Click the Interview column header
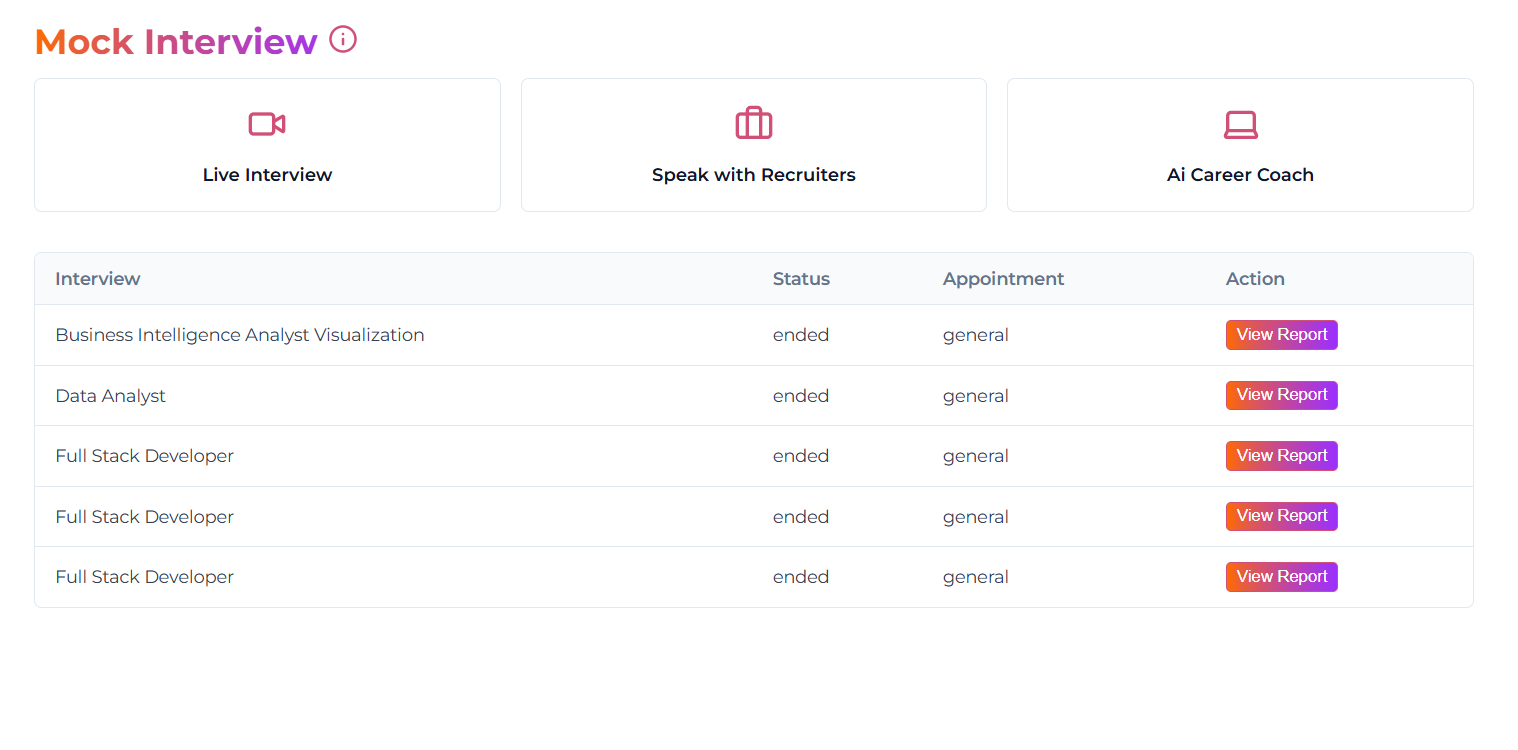Screen dimensions: 1518x750 tap(98, 279)
